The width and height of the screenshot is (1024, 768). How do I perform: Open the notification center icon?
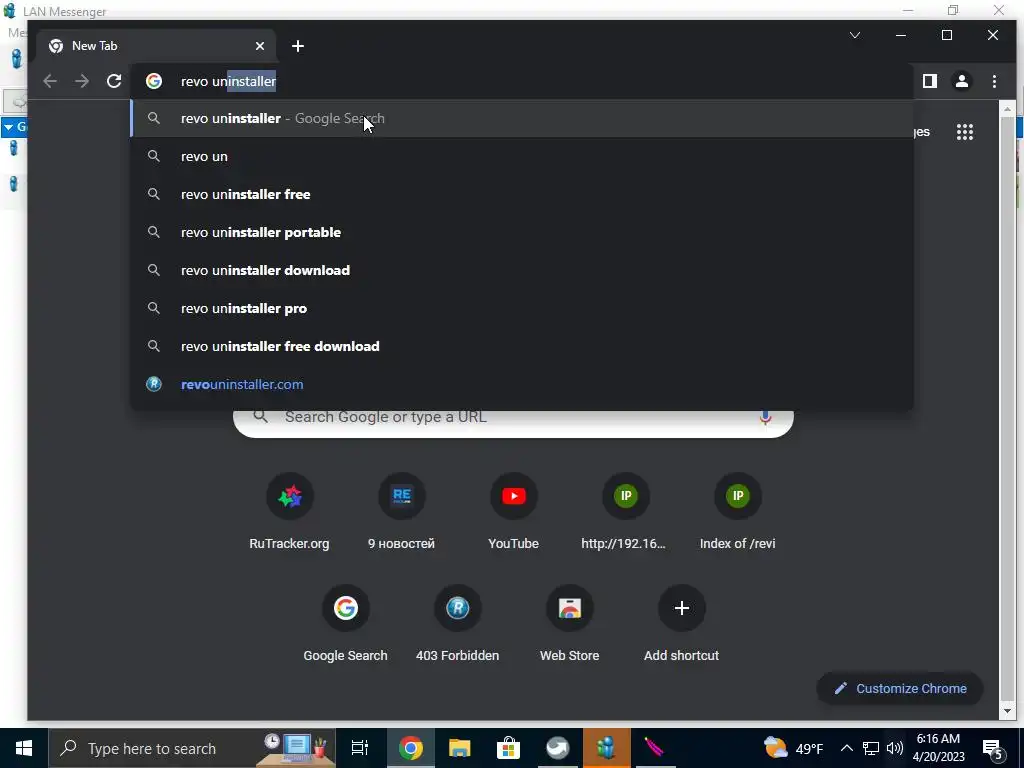[993, 750]
